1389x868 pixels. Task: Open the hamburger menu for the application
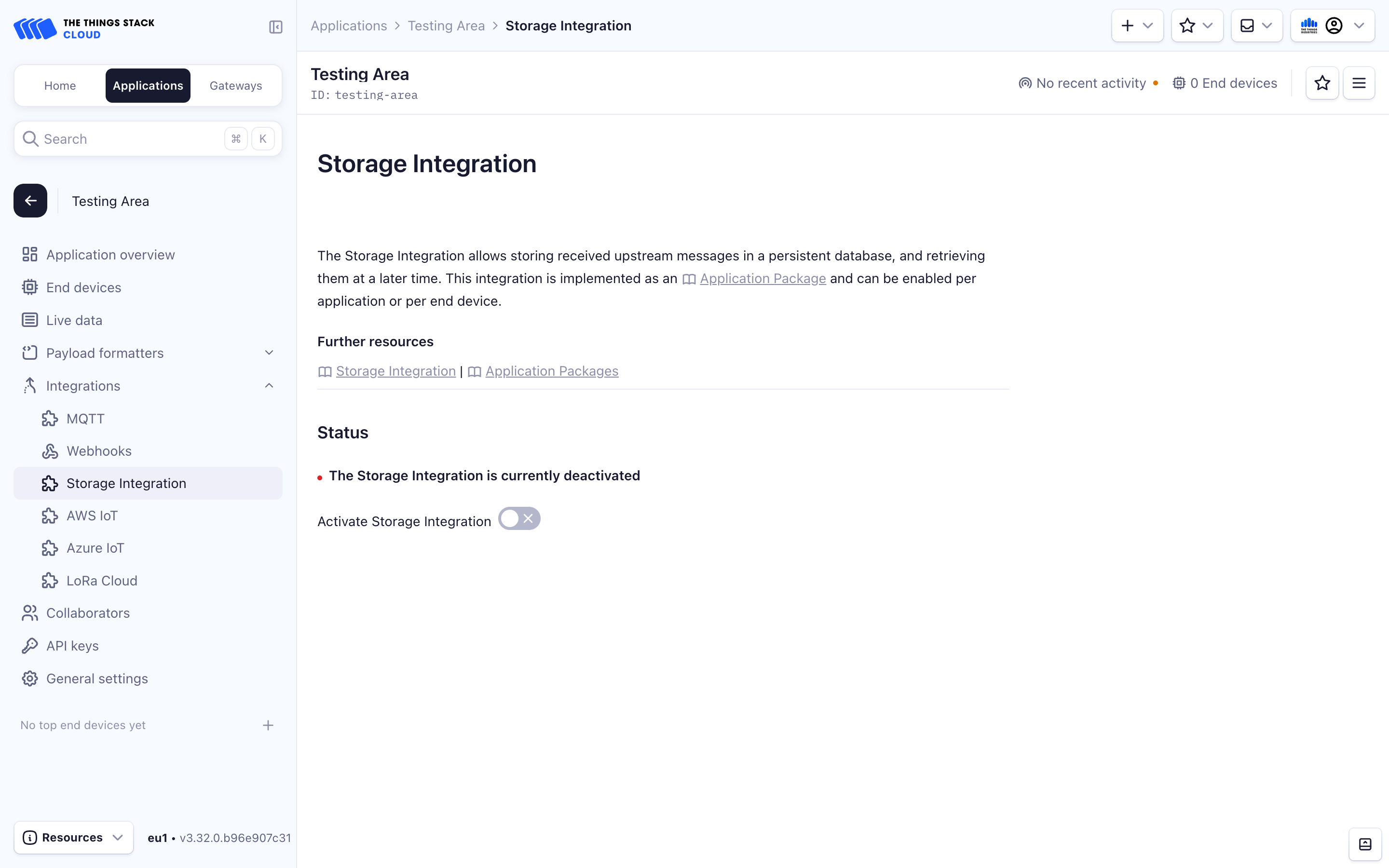(x=1359, y=83)
